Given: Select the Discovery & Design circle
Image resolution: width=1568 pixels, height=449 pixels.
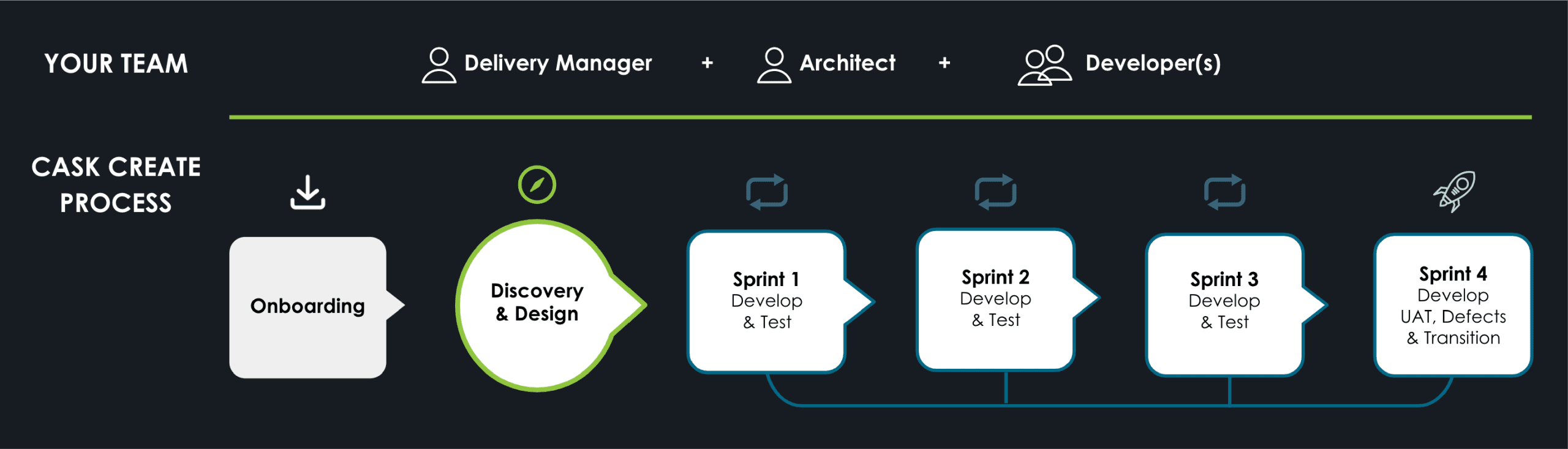Looking at the screenshot, I should click(x=550, y=305).
